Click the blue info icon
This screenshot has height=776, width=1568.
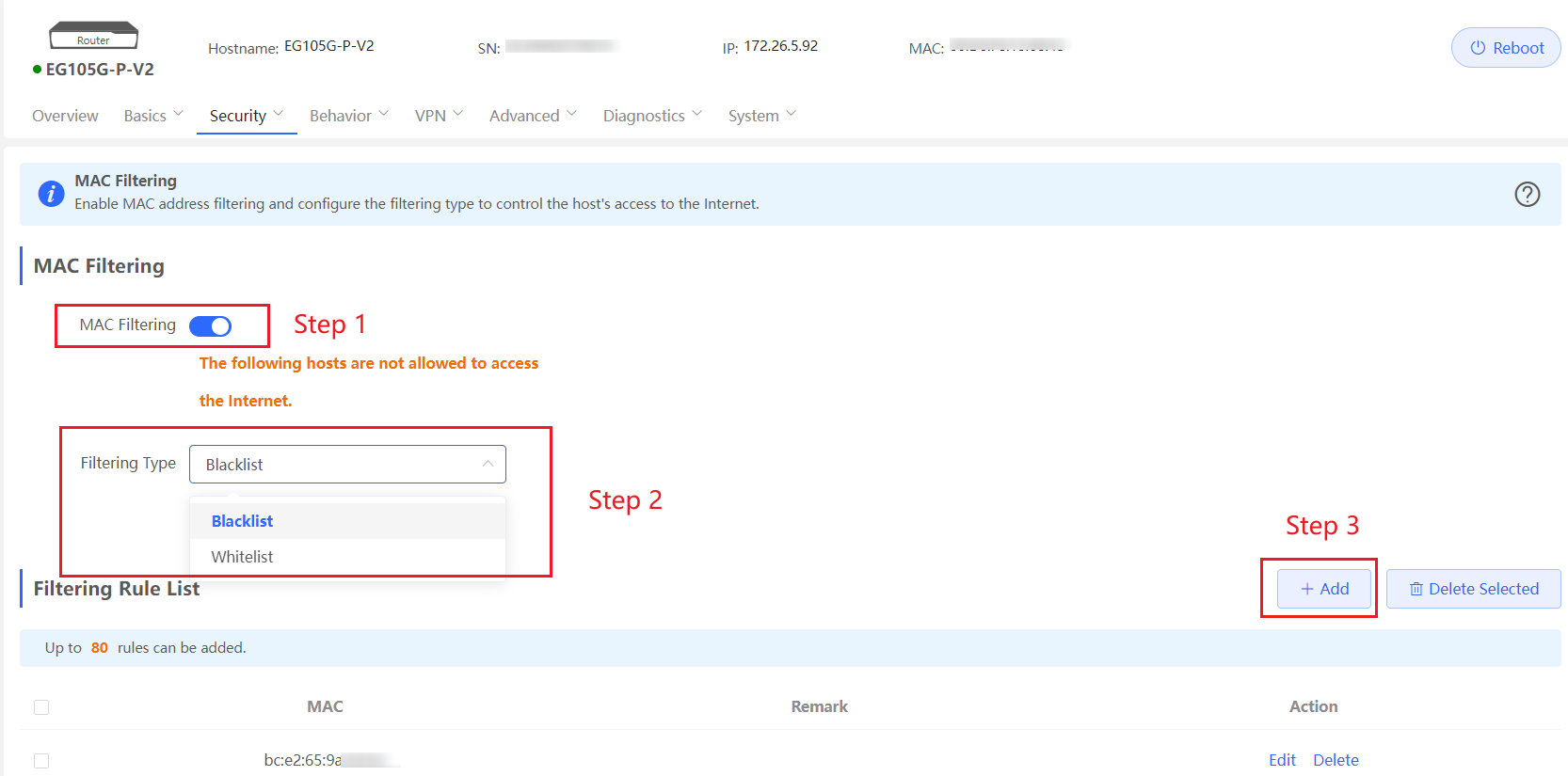tap(51, 194)
